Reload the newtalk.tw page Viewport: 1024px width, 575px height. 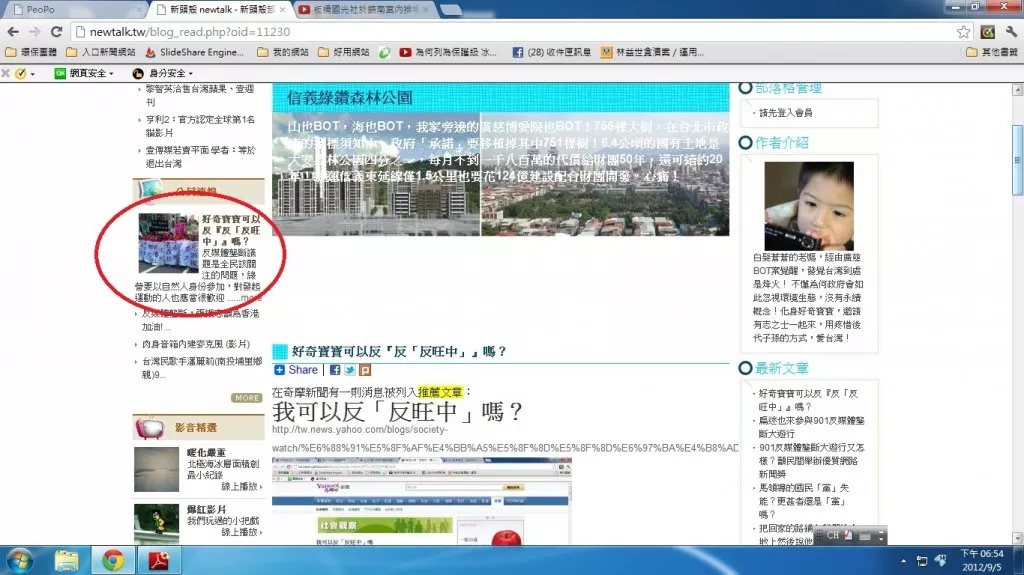point(56,31)
